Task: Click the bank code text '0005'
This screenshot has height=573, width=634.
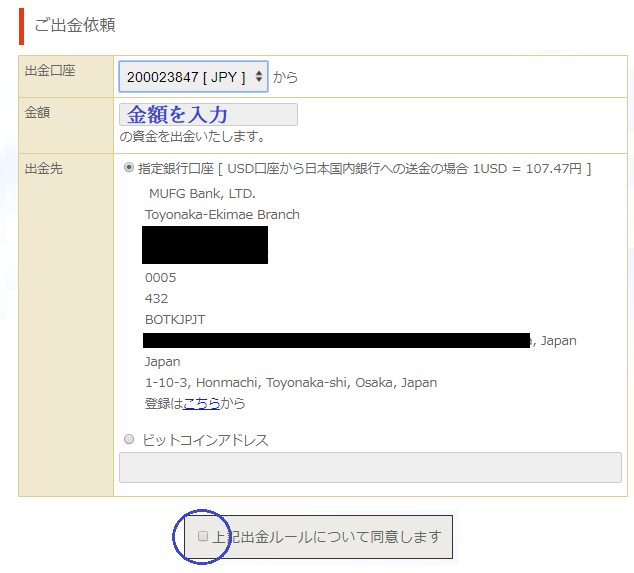Action: [161, 278]
